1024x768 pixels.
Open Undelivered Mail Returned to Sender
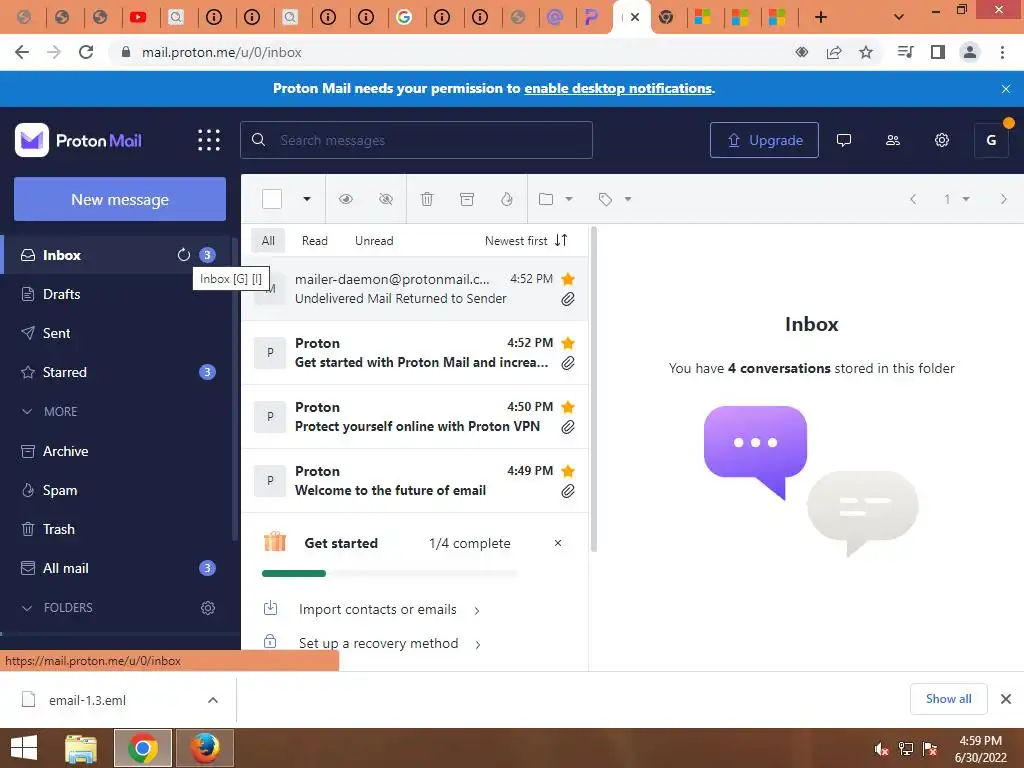click(x=415, y=289)
